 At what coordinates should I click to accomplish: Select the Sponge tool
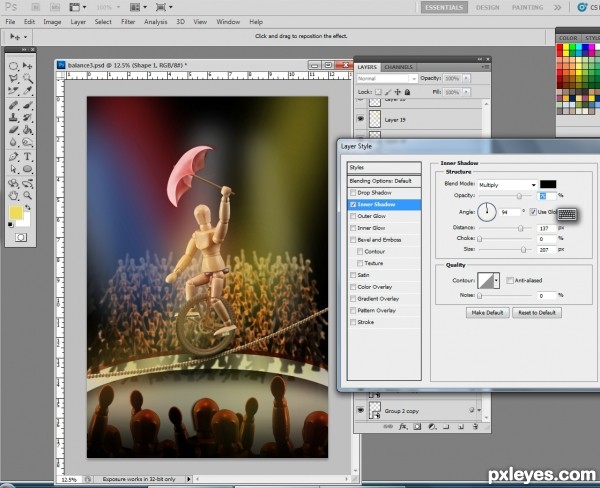(28, 142)
